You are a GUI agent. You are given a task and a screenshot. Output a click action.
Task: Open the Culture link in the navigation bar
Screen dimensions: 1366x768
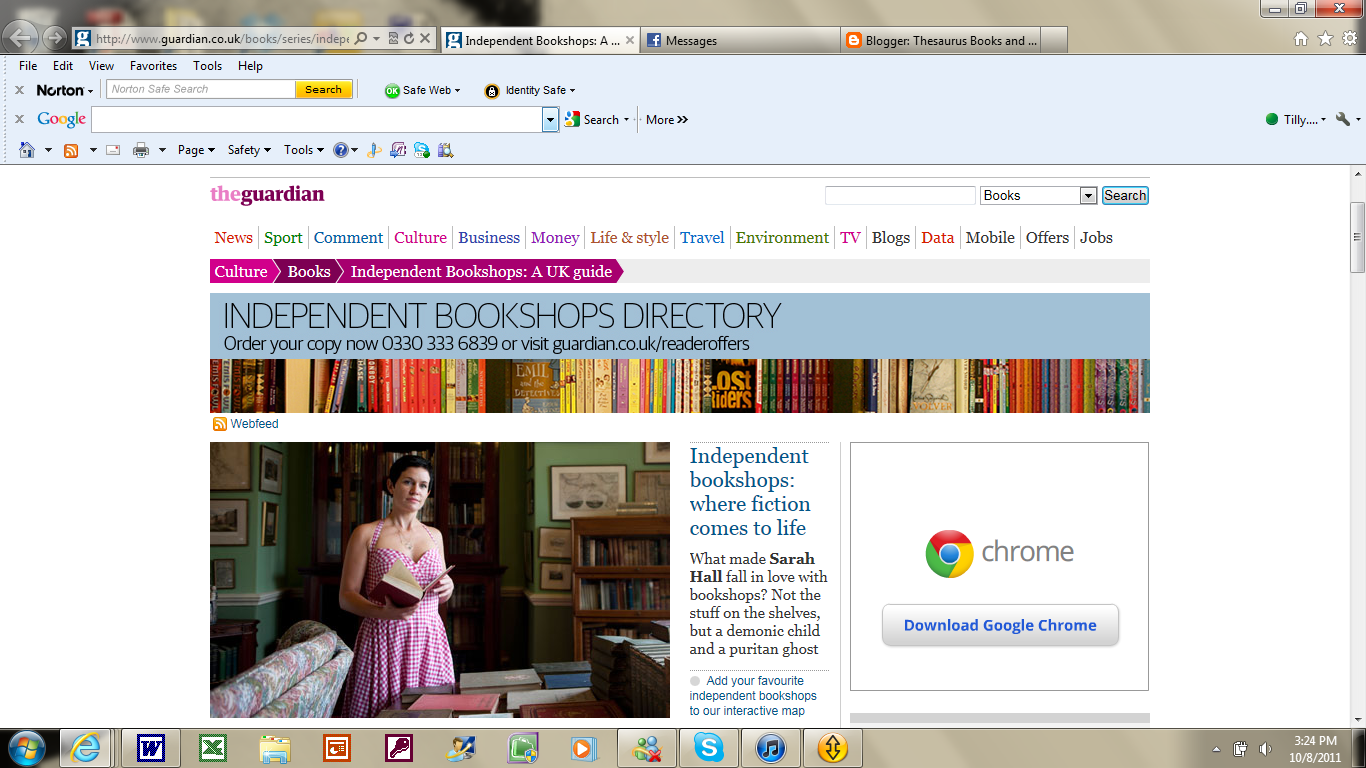420,238
